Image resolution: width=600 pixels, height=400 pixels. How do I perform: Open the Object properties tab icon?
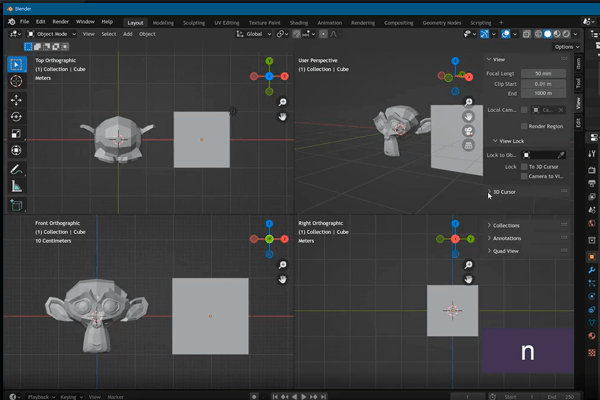pos(592,257)
